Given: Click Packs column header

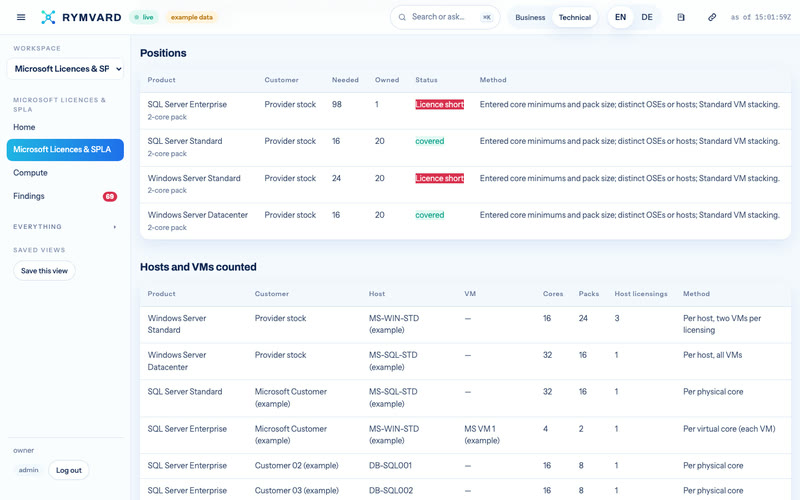Looking at the screenshot, I should [x=589, y=294].
